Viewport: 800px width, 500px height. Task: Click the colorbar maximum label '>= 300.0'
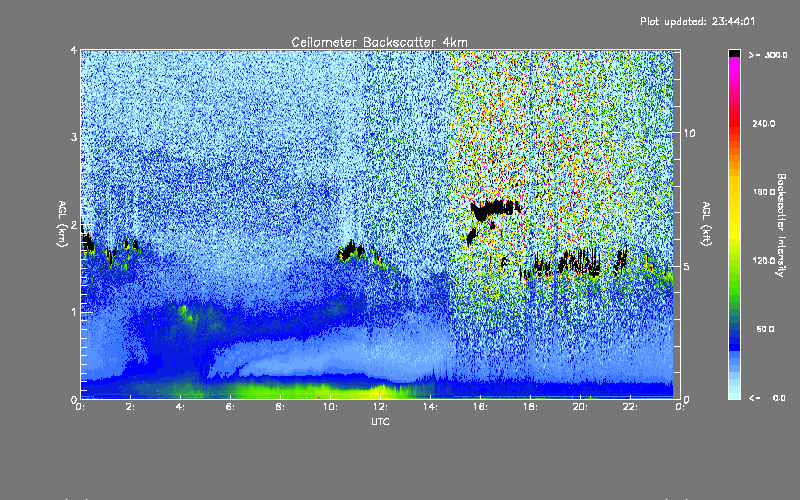click(x=768, y=55)
